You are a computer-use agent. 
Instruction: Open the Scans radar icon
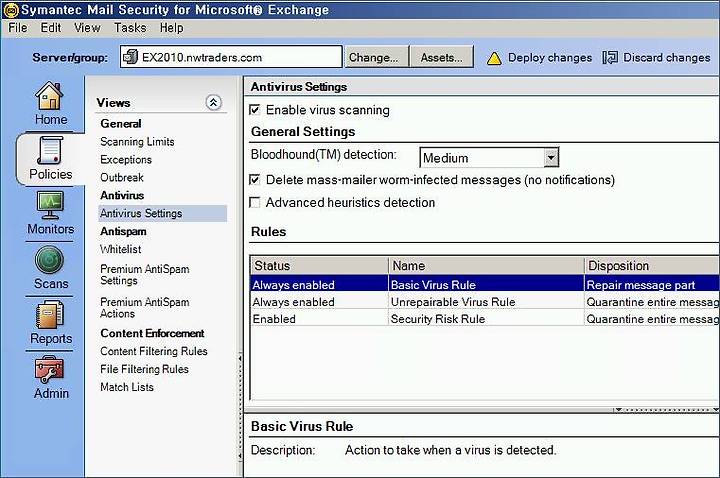[x=49, y=260]
